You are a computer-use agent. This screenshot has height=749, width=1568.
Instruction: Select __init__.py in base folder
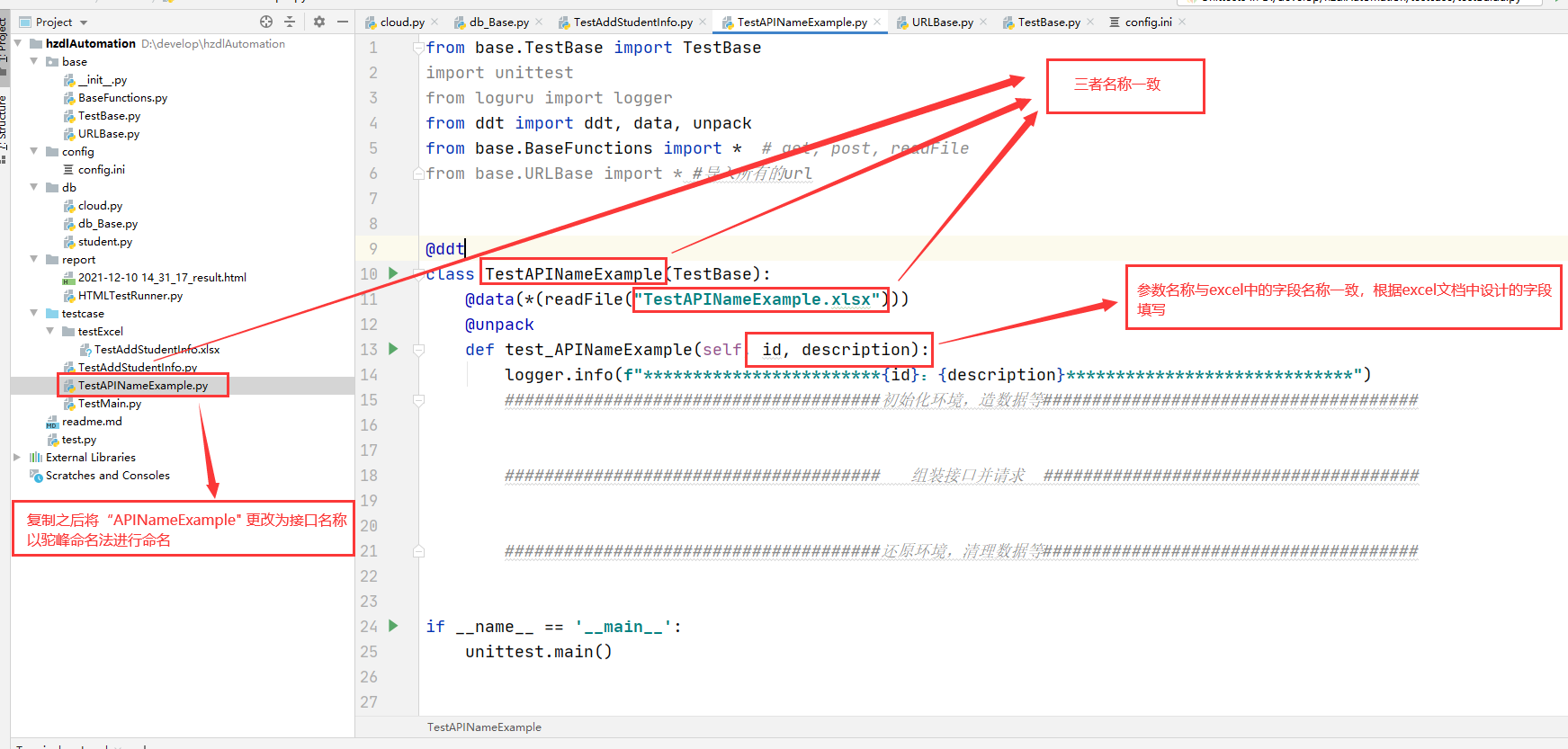tap(102, 80)
